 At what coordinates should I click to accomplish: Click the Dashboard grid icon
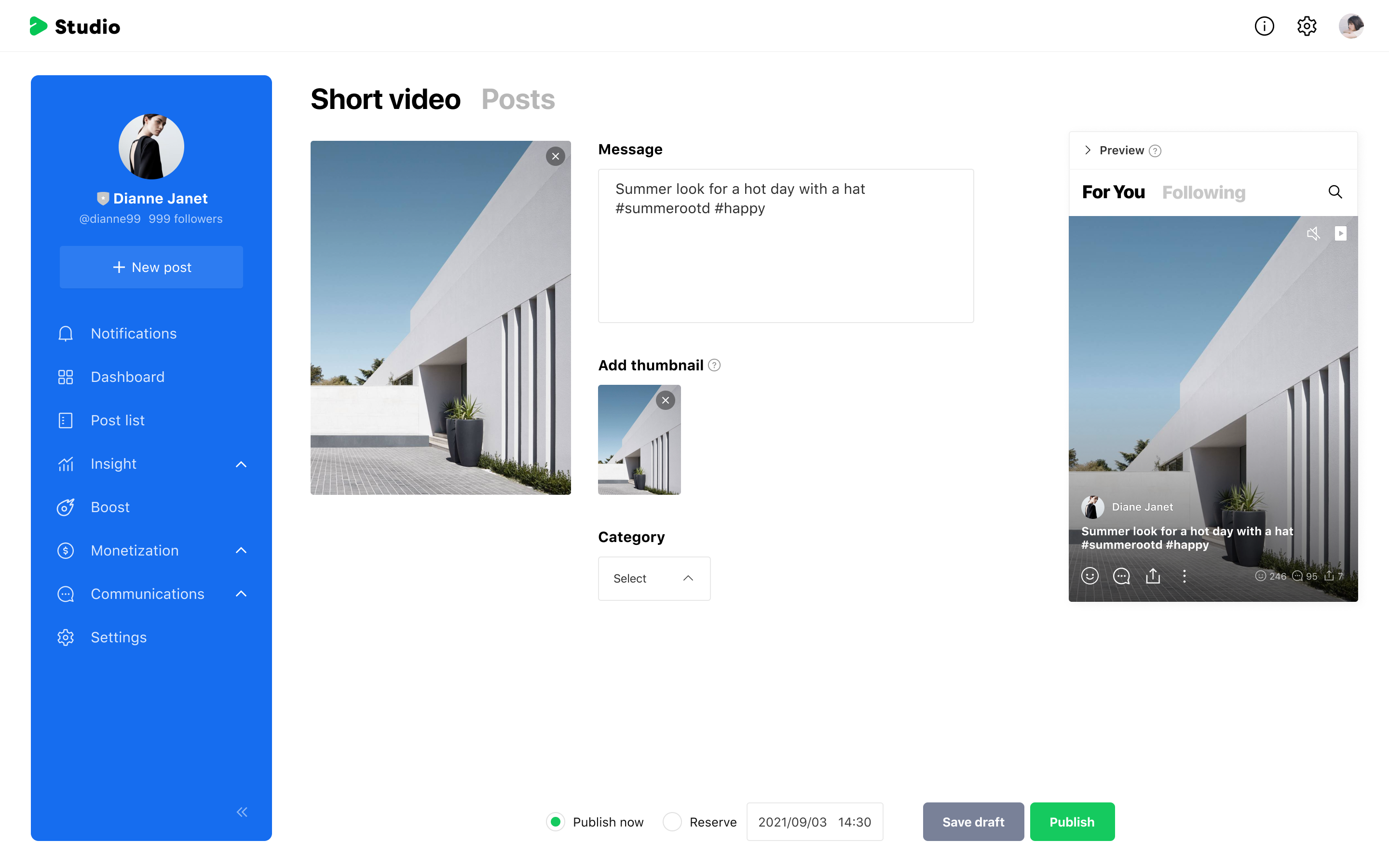(66, 377)
